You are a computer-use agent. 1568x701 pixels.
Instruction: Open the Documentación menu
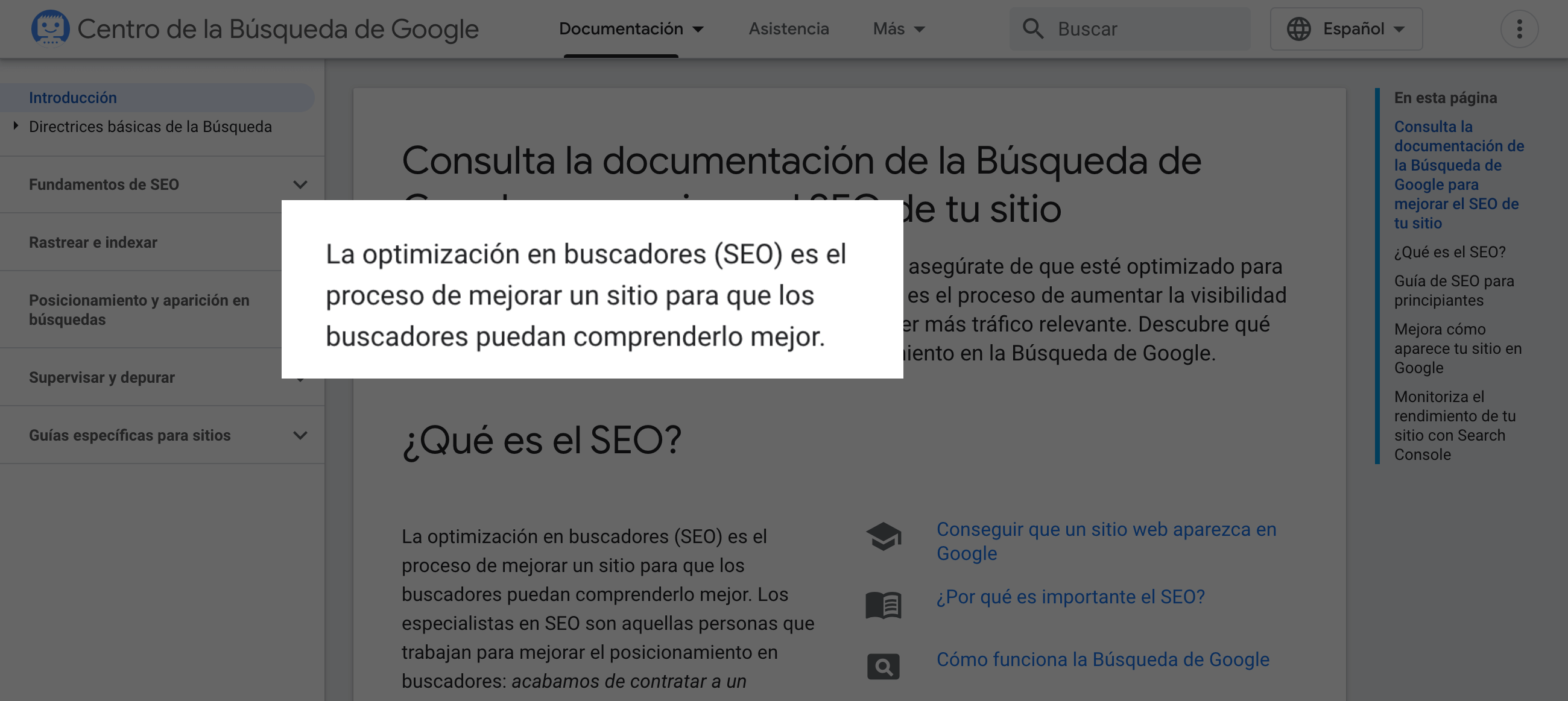click(x=631, y=28)
